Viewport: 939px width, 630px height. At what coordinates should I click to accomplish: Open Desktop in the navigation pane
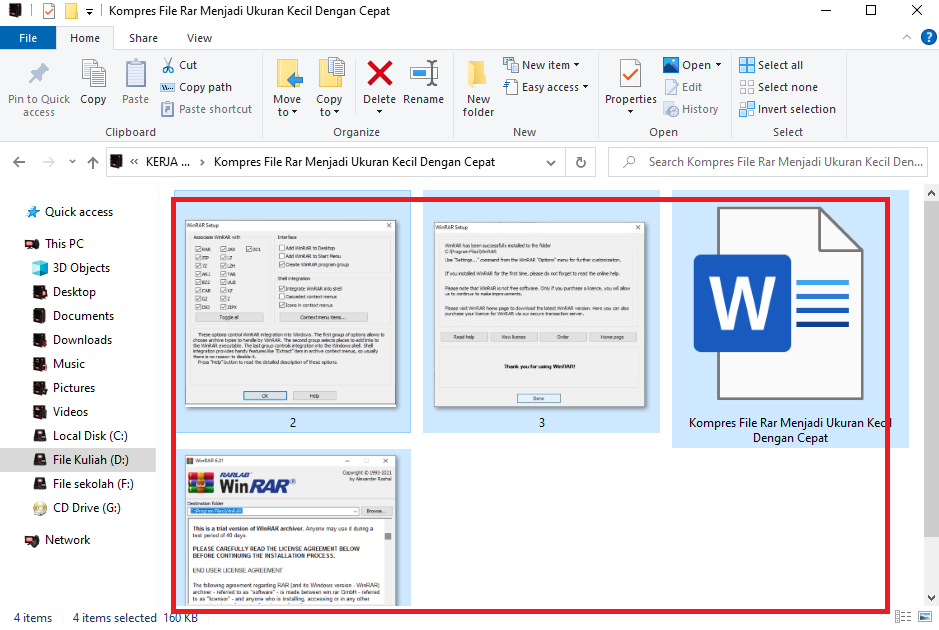[x=74, y=292]
